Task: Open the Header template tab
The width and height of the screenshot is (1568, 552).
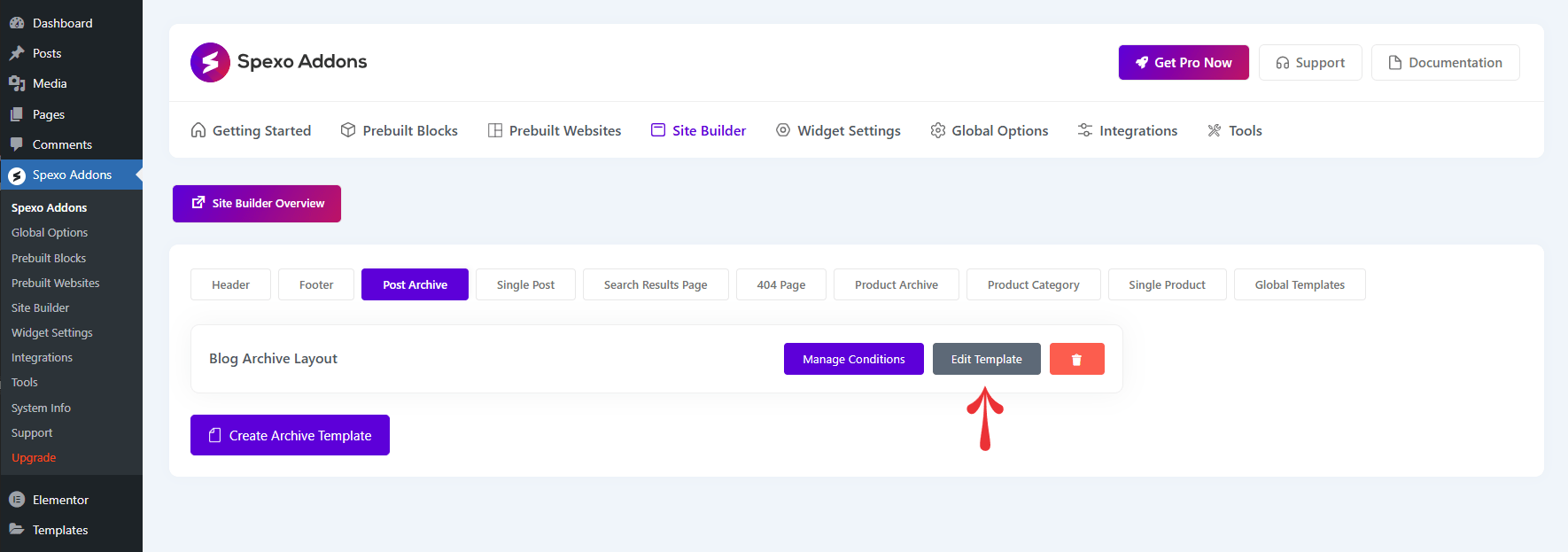Action: coord(230,284)
